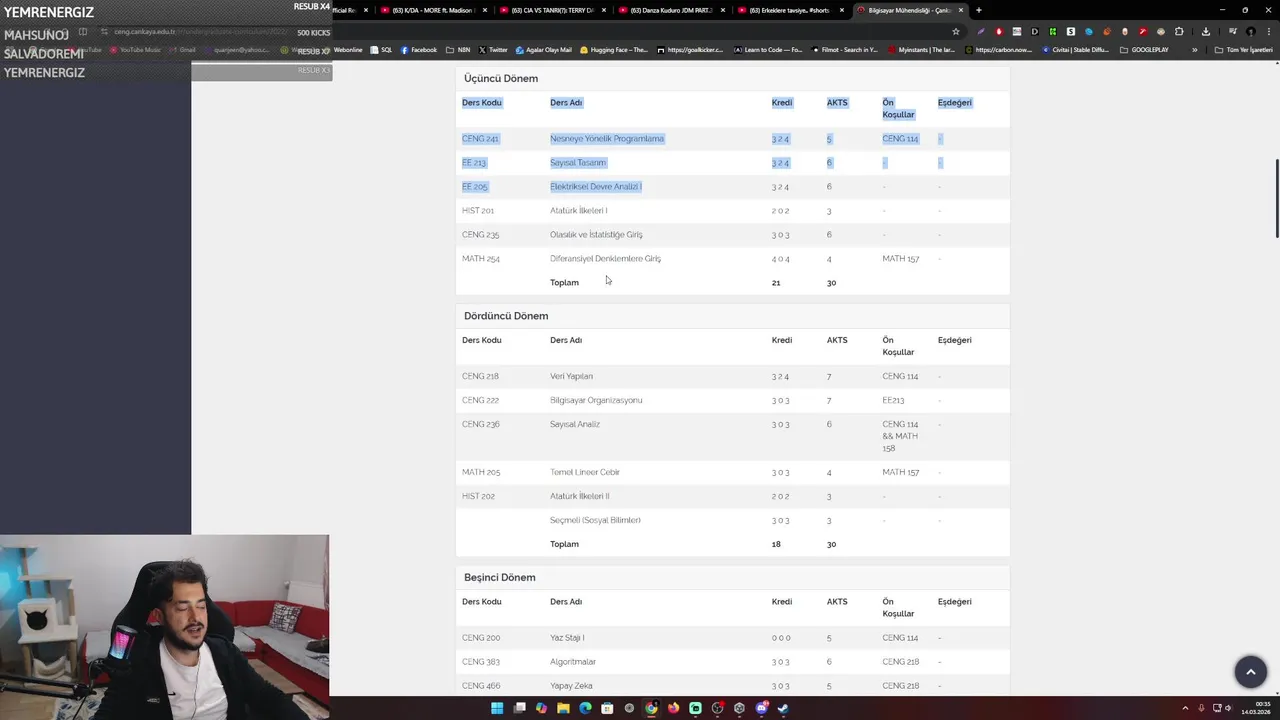Open the Facebook bookmark
This screenshot has width=1280, height=720.
pos(419,50)
